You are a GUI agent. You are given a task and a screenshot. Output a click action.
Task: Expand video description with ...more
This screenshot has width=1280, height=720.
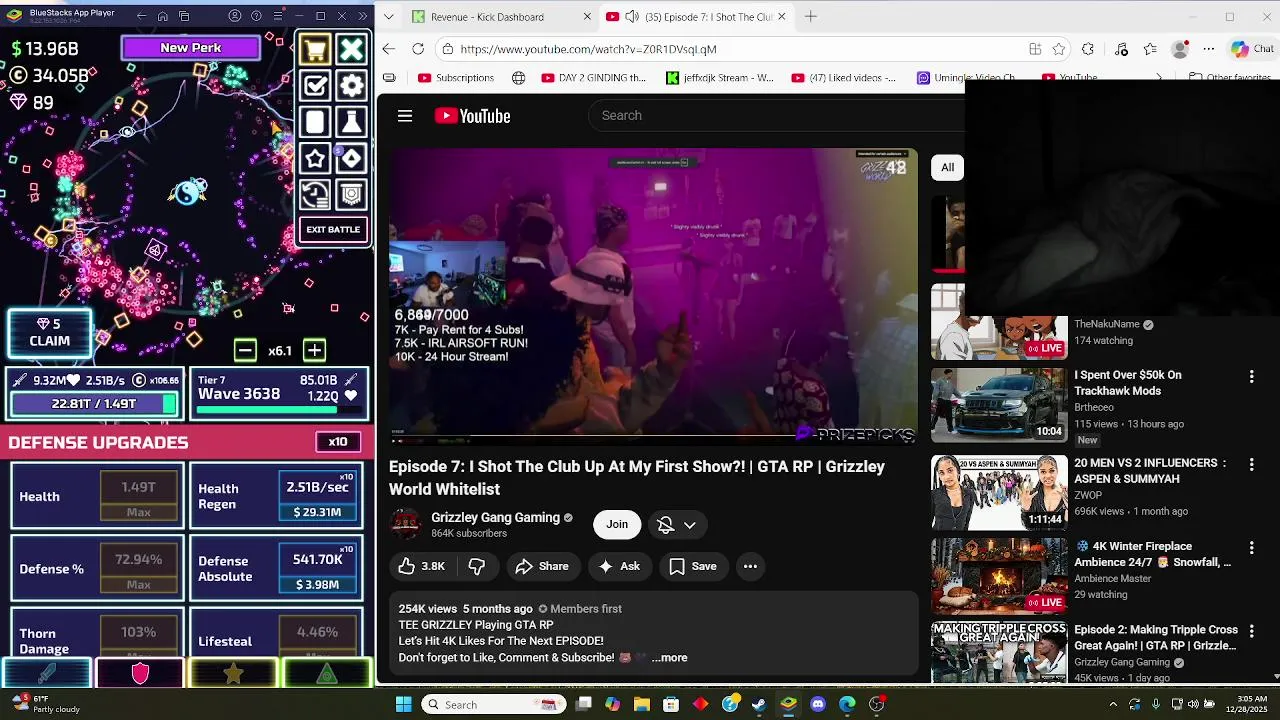[669, 658]
